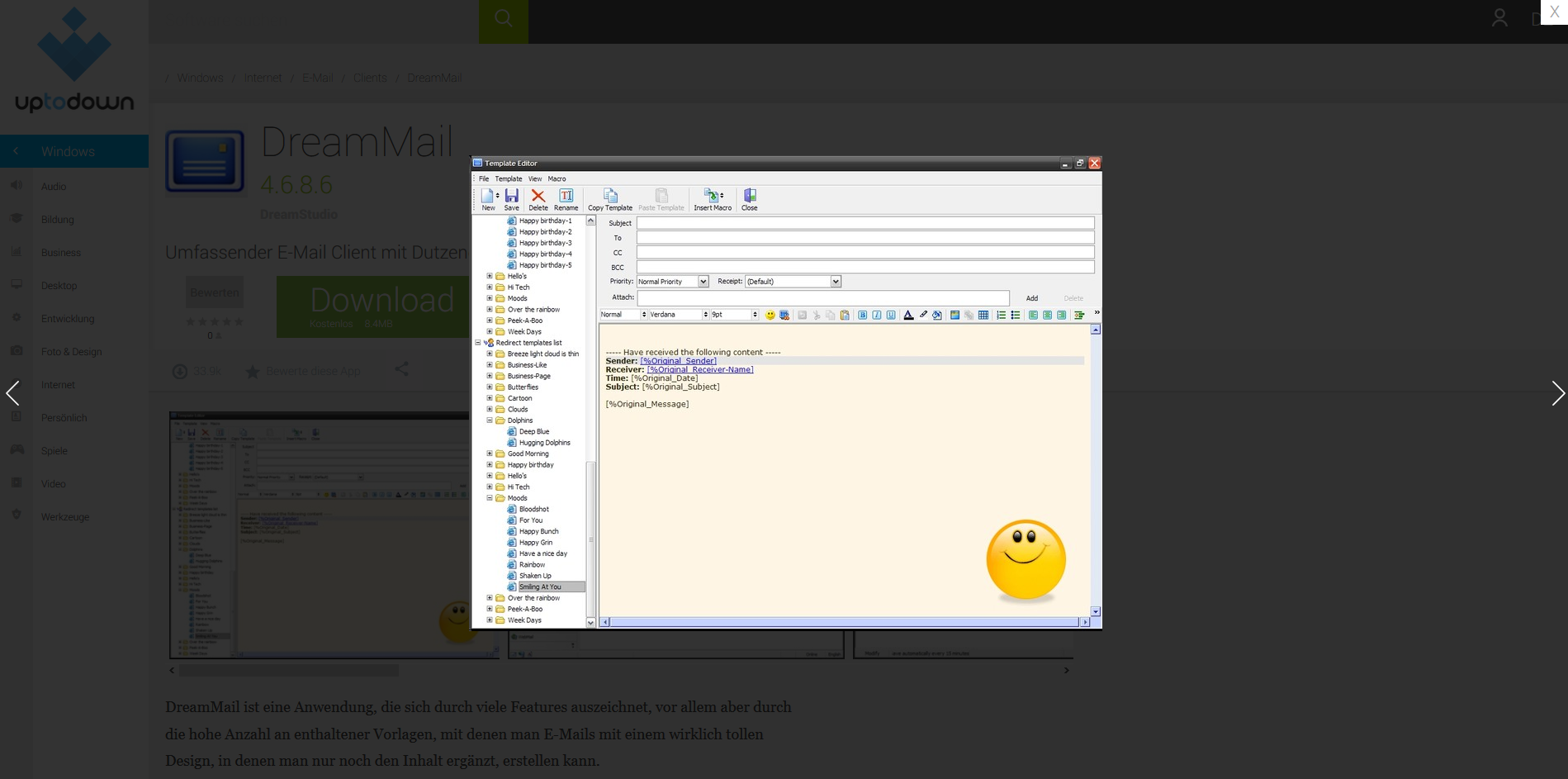Expand the Good Morning folder
Image resolution: width=1568 pixels, height=779 pixels.
coord(490,454)
